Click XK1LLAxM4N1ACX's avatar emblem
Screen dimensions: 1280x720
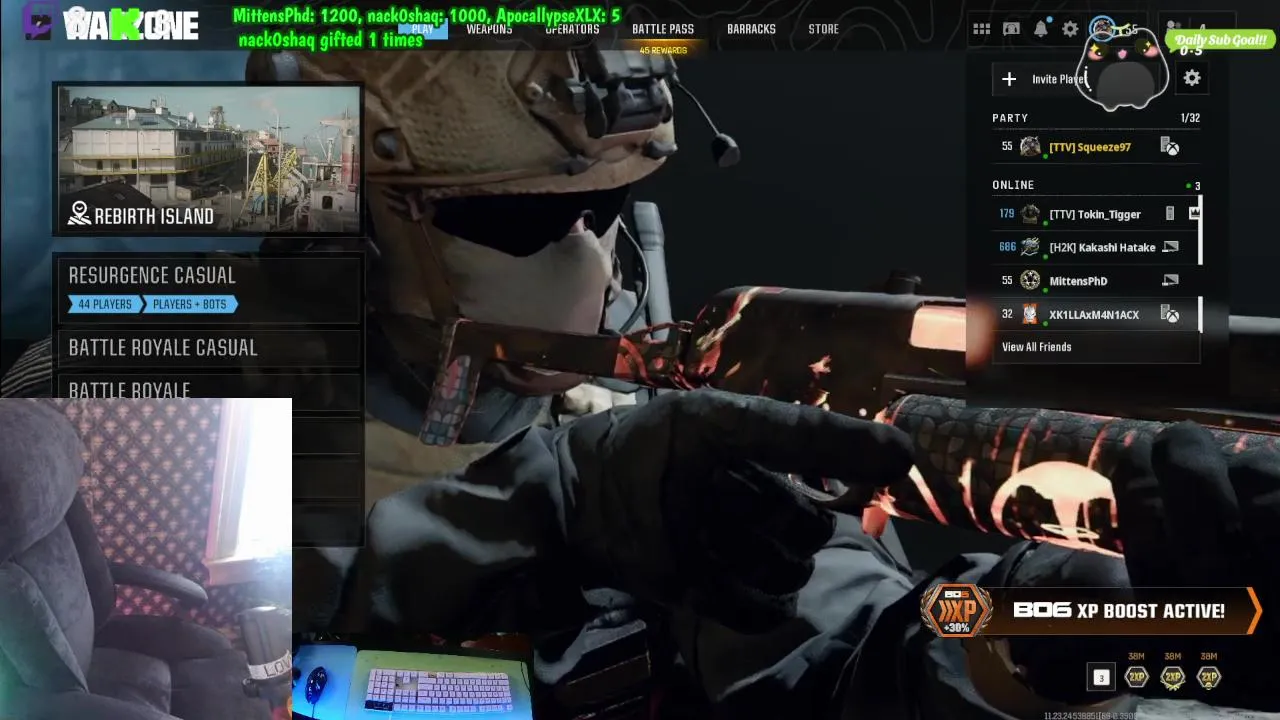click(1030, 315)
